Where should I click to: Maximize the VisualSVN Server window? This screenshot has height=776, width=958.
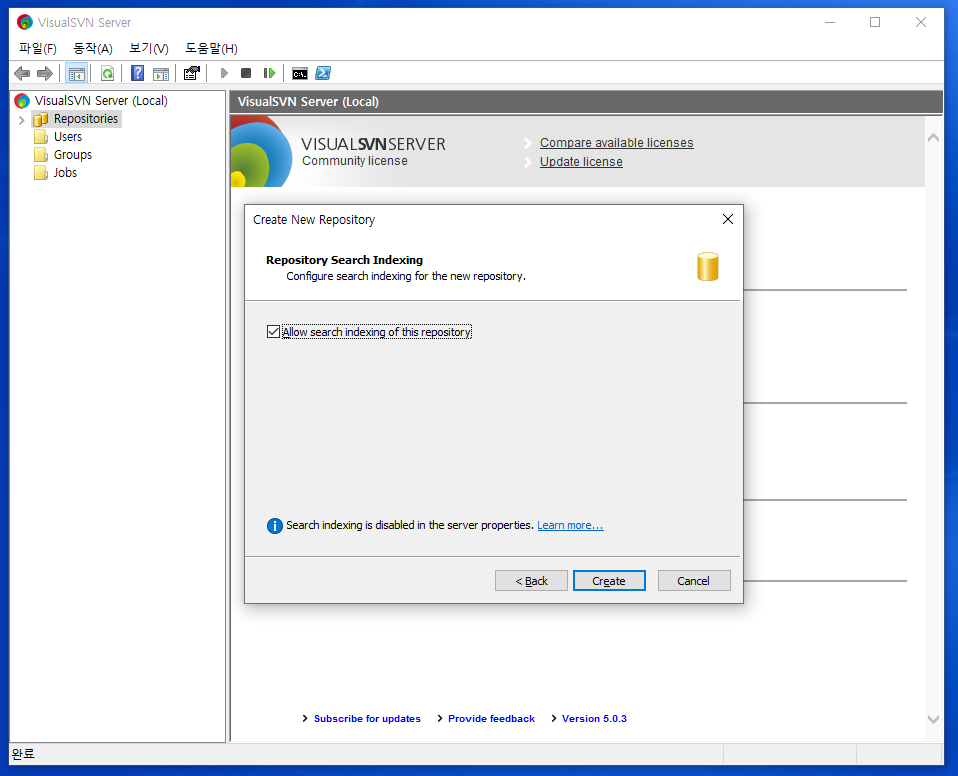(x=875, y=22)
